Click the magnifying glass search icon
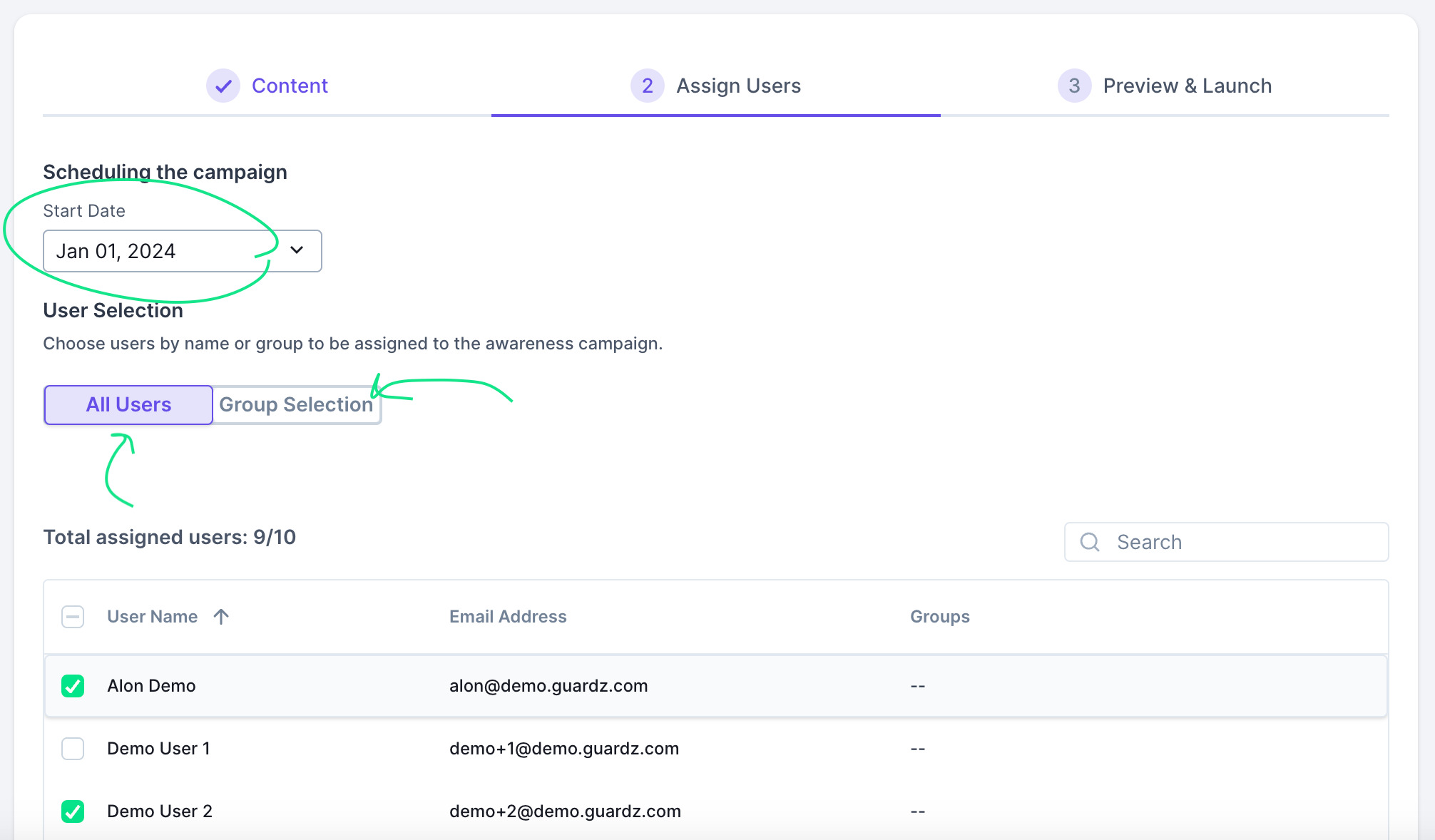This screenshot has height=840, width=1435. pos(1090,542)
